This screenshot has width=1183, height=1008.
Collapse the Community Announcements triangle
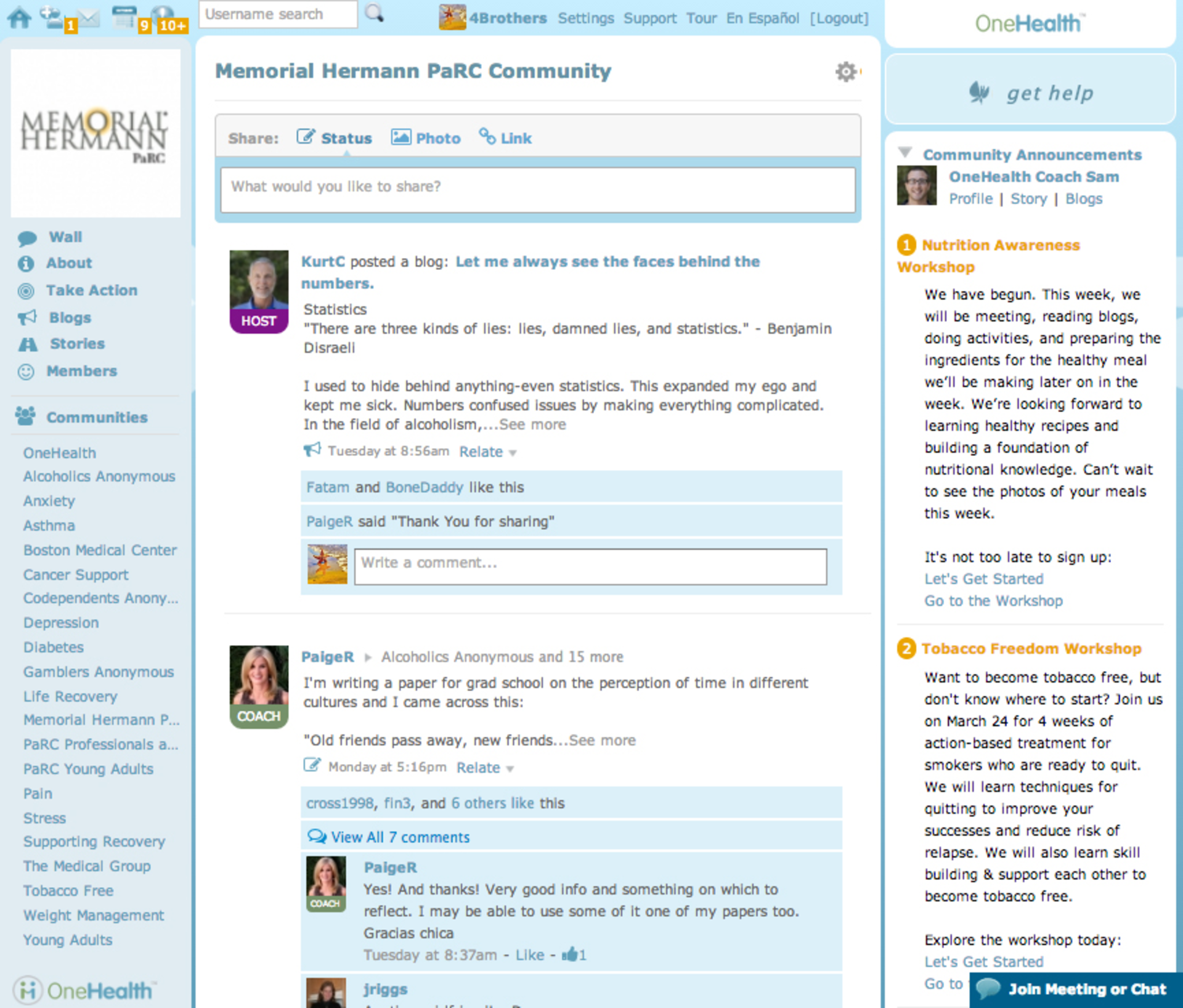tap(905, 152)
